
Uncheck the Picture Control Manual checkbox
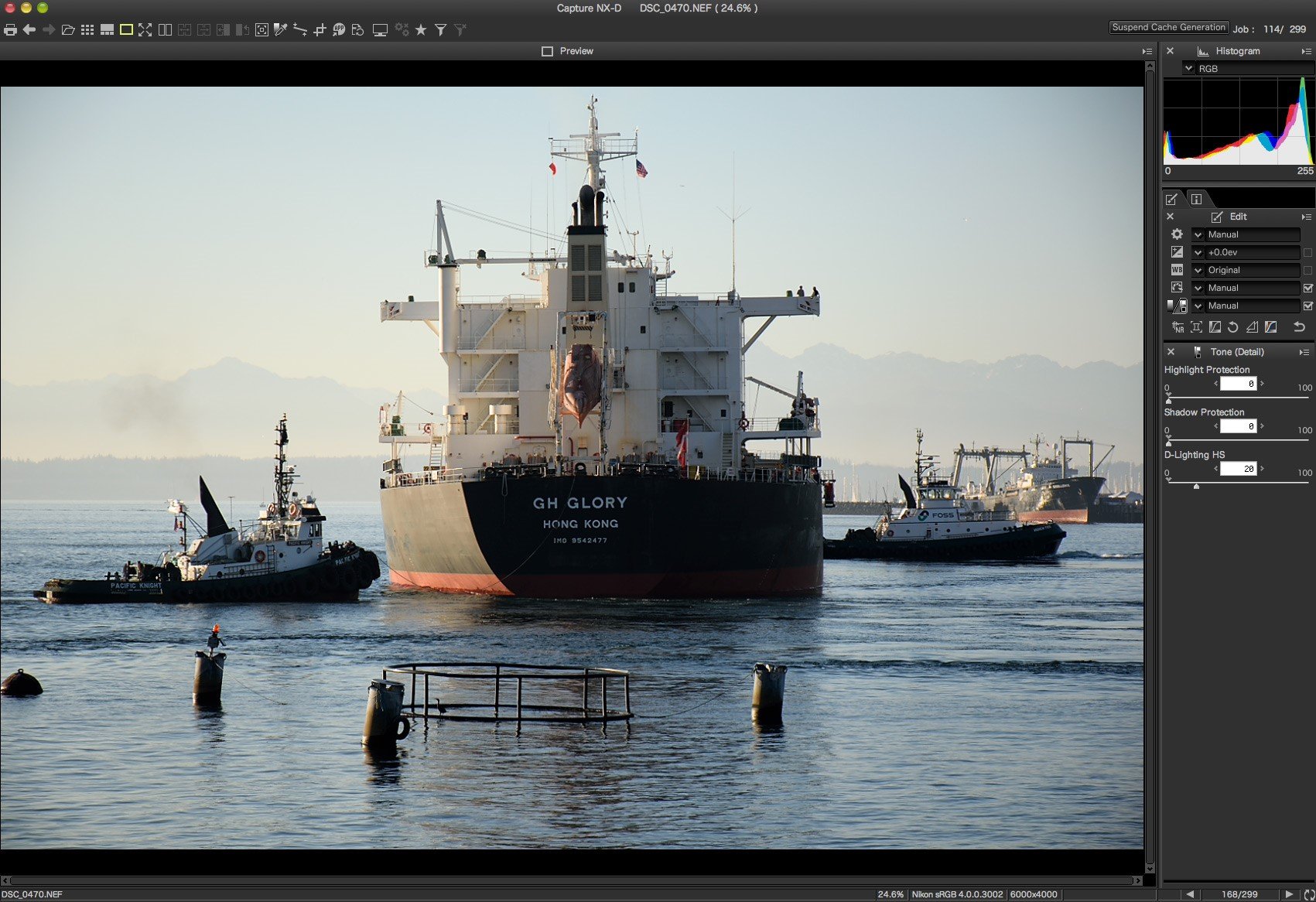click(1307, 288)
